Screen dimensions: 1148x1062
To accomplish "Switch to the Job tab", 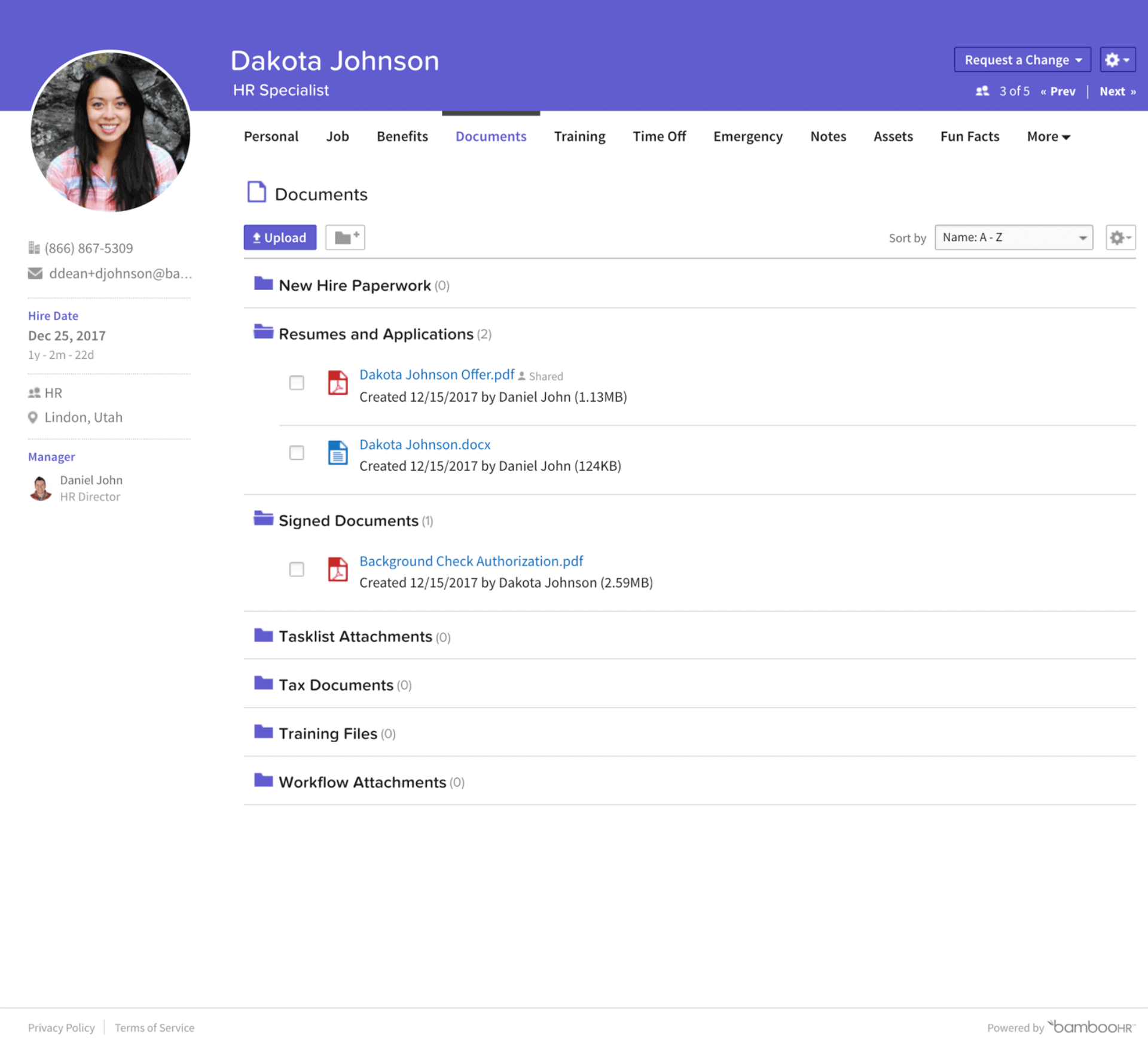I will (337, 136).
